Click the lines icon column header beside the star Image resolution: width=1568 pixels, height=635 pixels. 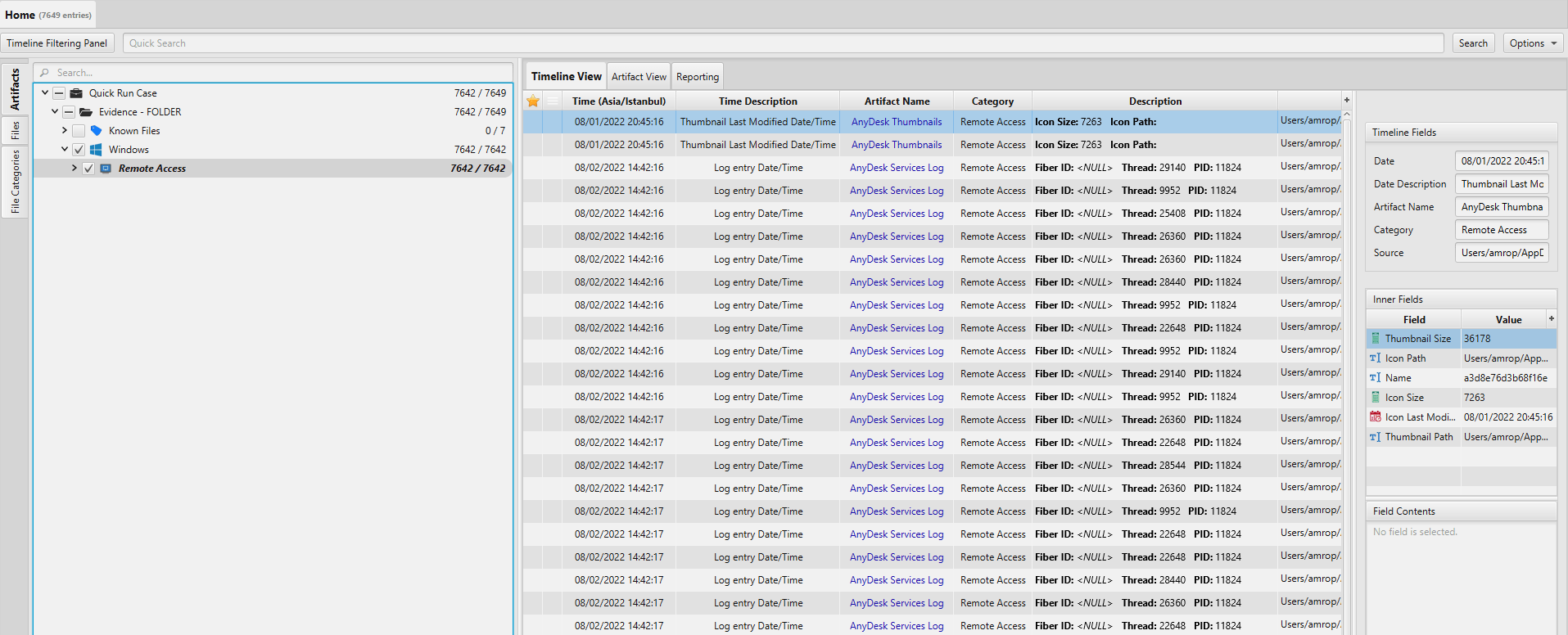[x=553, y=101]
